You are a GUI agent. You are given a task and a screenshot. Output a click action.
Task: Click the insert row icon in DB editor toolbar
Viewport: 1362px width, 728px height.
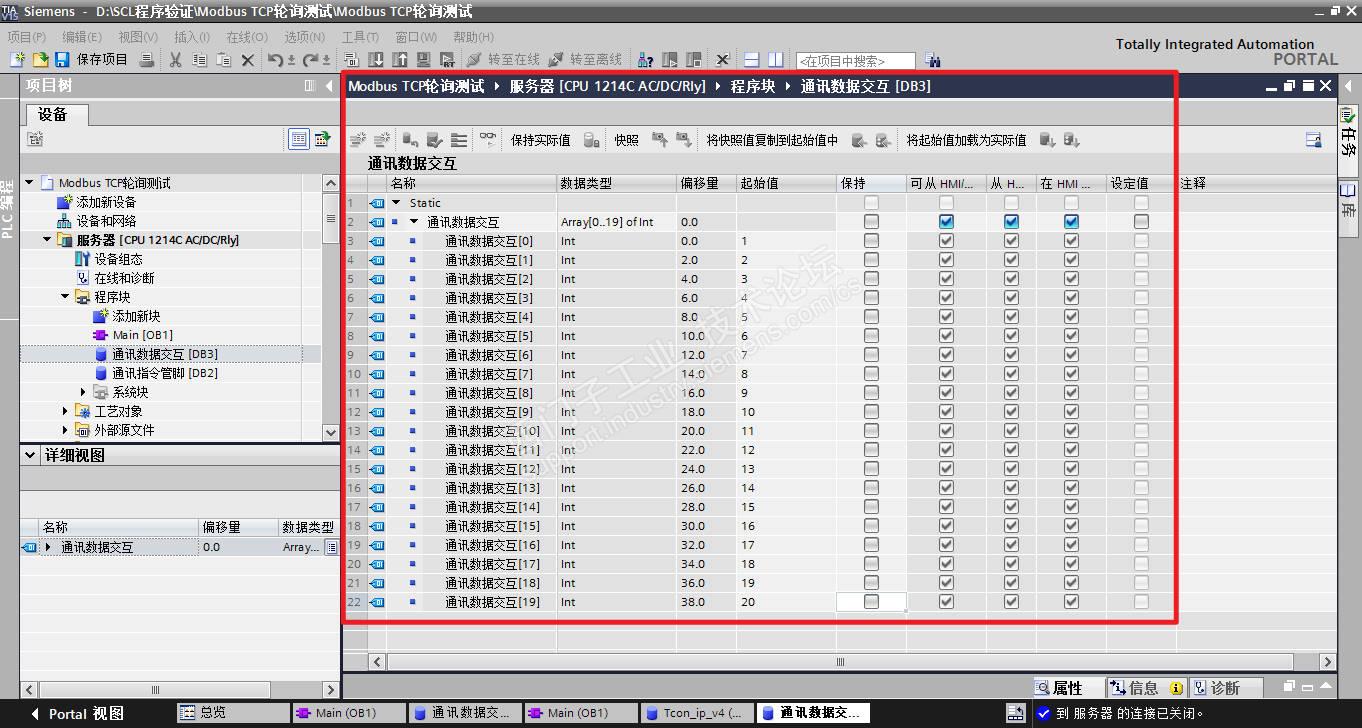(x=357, y=140)
